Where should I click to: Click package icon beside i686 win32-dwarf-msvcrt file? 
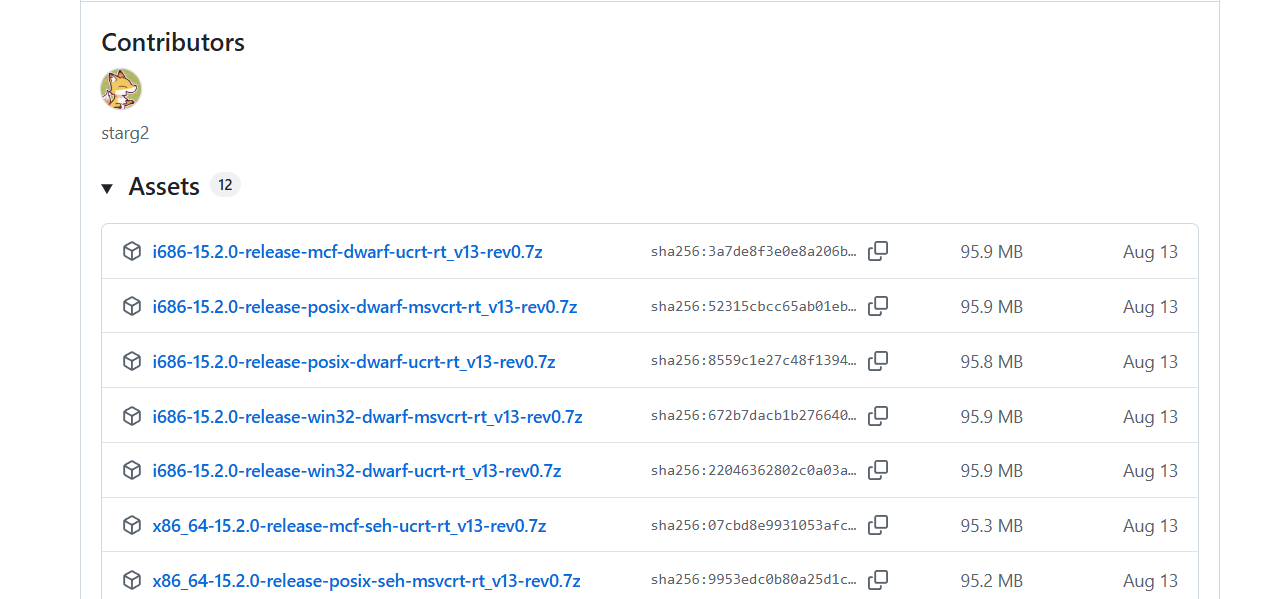coord(132,416)
